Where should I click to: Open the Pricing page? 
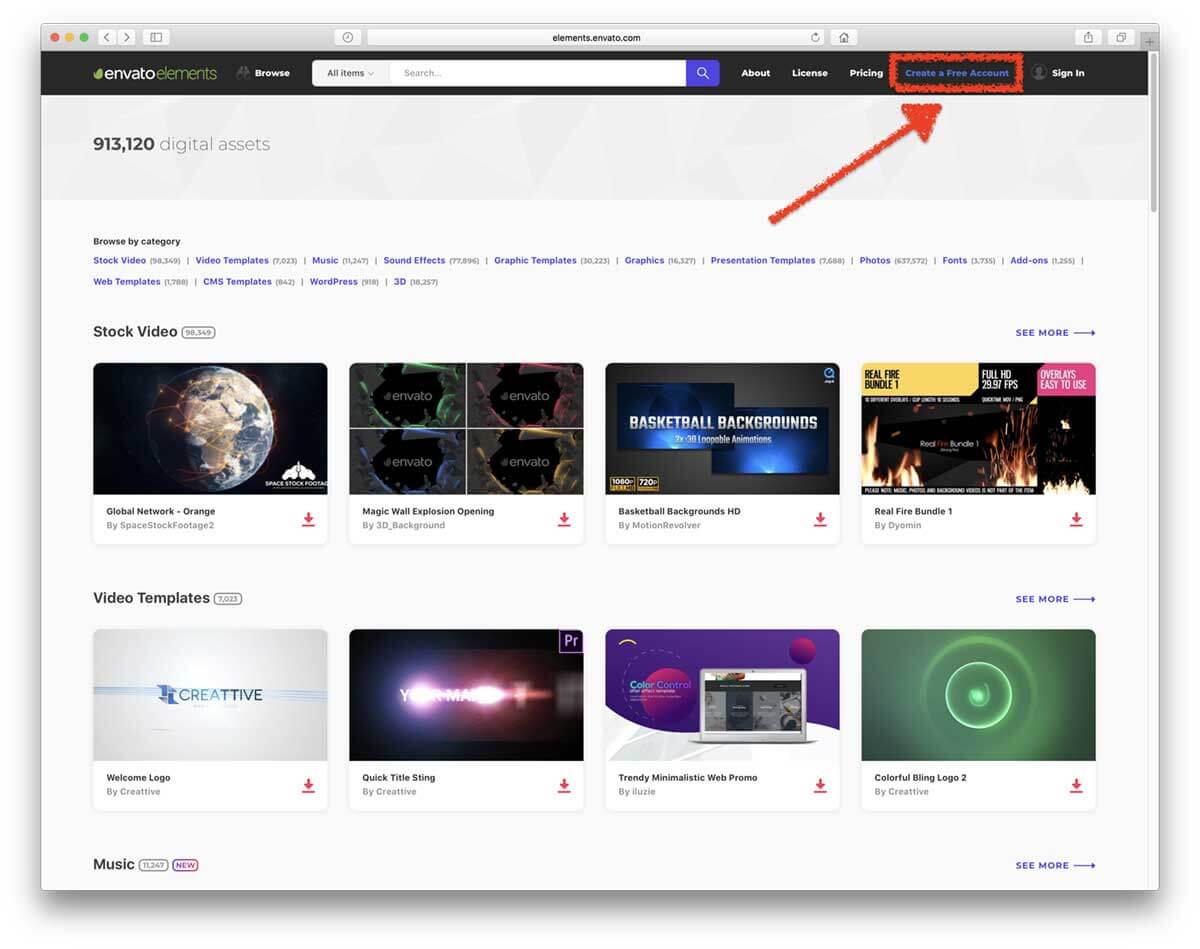coord(866,73)
